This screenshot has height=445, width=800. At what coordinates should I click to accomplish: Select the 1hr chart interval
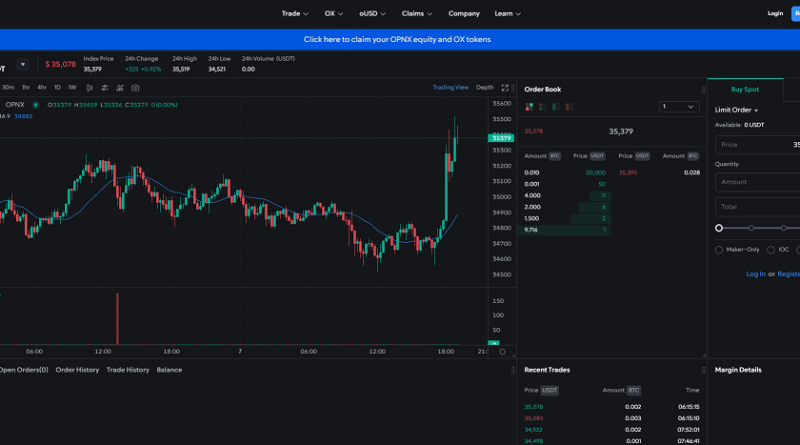(26, 88)
